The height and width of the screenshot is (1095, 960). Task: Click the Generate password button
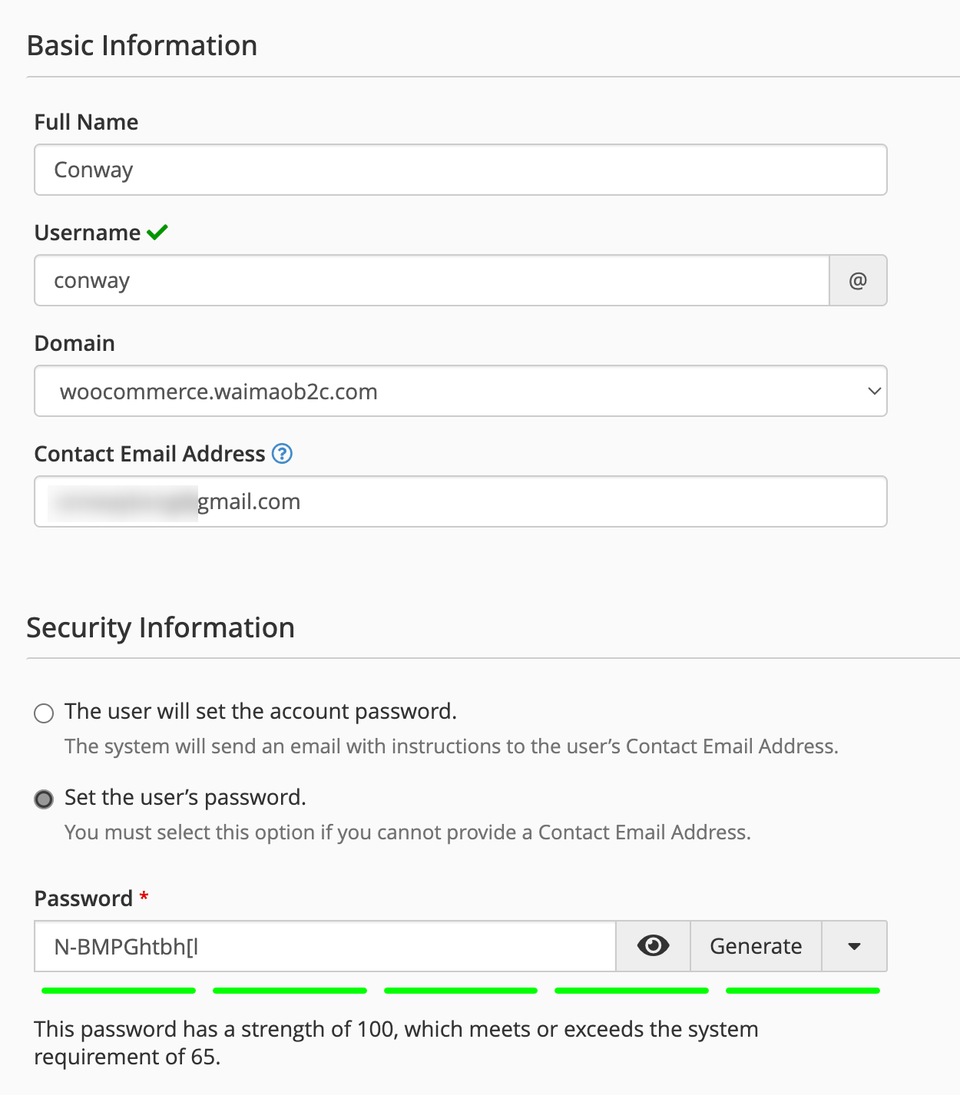pyautogui.click(x=755, y=946)
